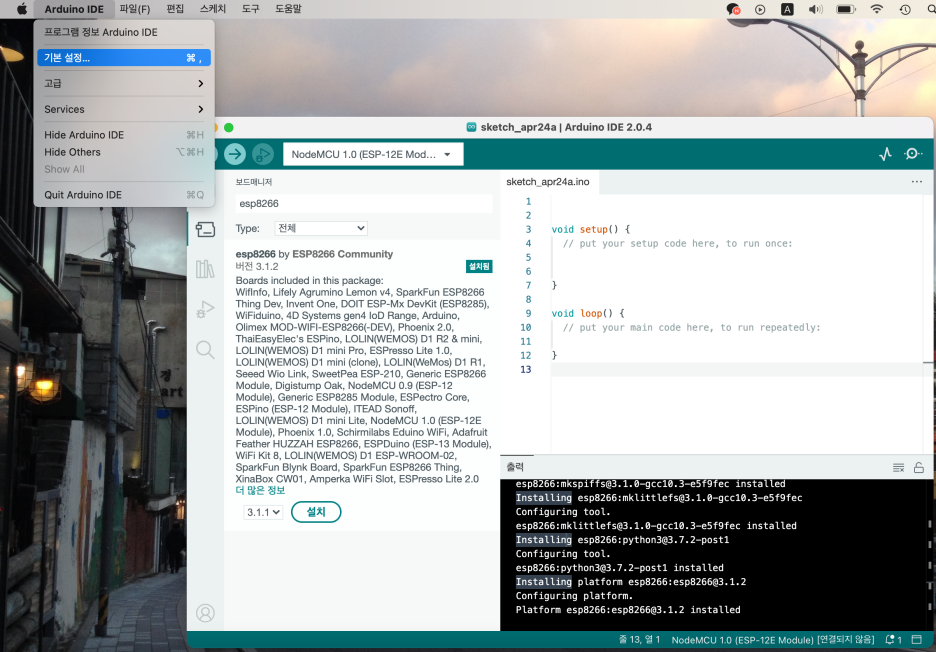Click the esp8266 search field
Viewport: 936px width, 652px height.
click(364, 204)
